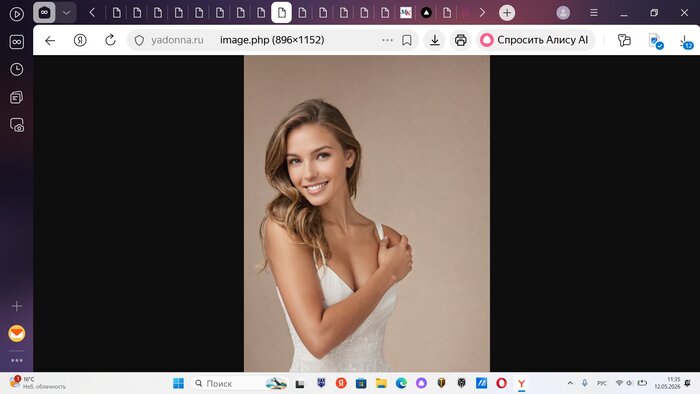This screenshot has height=394, width=700.
Task: Open the downloads arrow button
Action: (434, 40)
